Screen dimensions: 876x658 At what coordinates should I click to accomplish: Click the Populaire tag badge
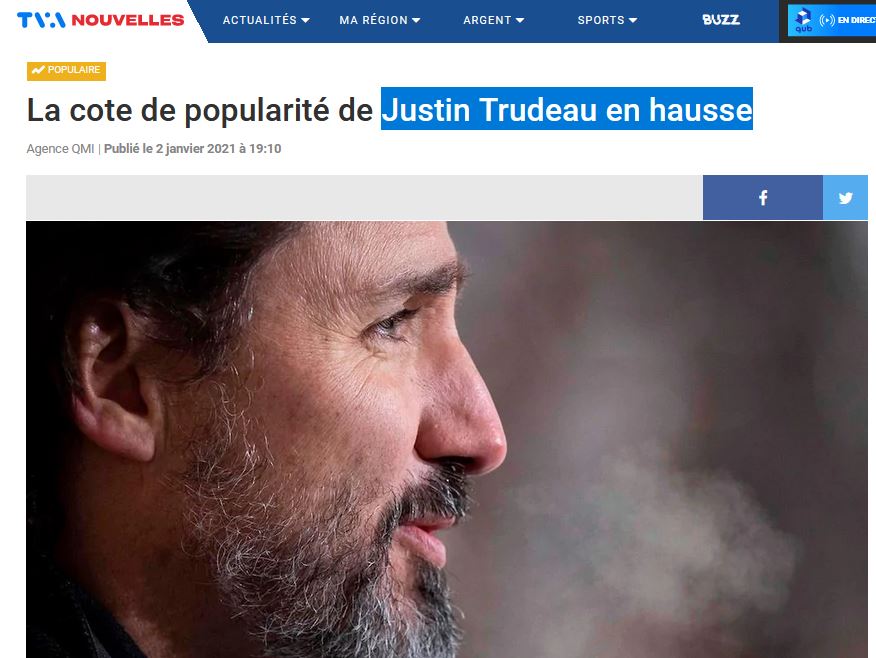(x=66, y=70)
